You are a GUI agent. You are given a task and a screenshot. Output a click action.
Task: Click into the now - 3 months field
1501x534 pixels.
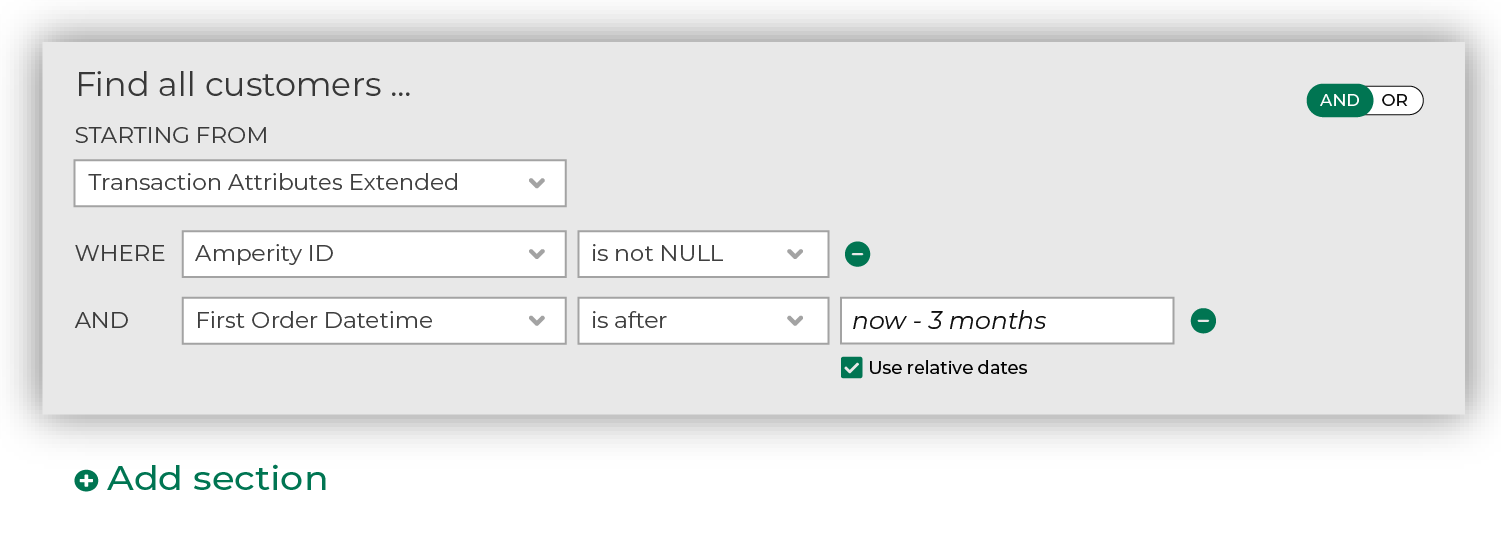1007,321
